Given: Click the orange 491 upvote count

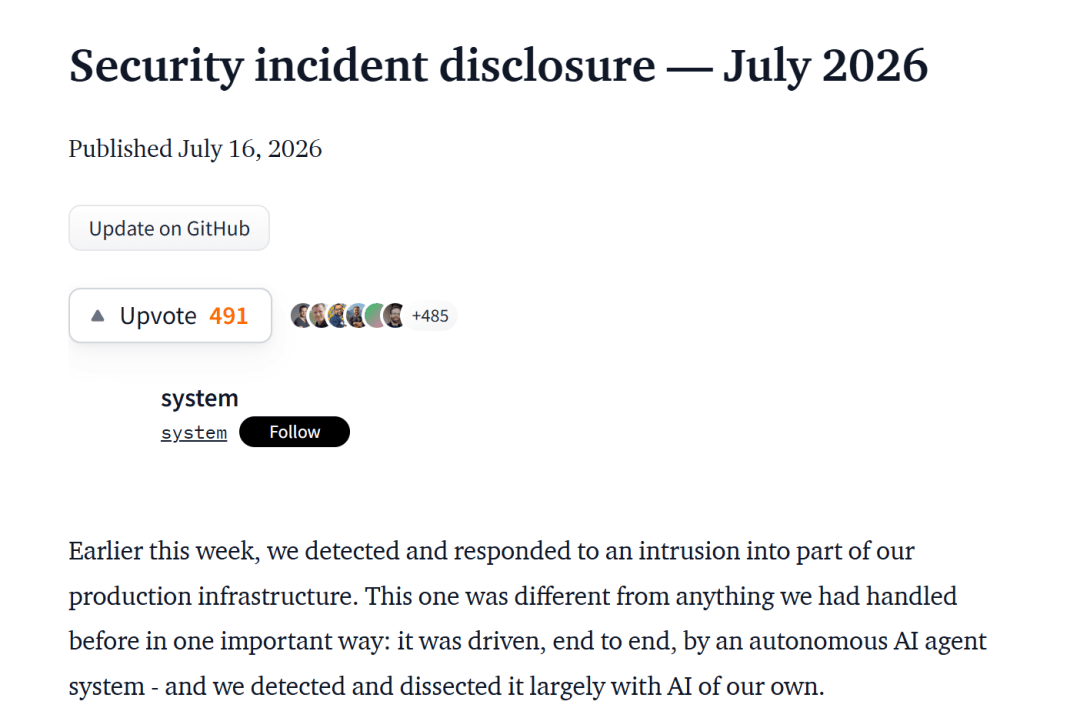Looking at the screenshot, I should pyautogui.click(x=228, y=315).
